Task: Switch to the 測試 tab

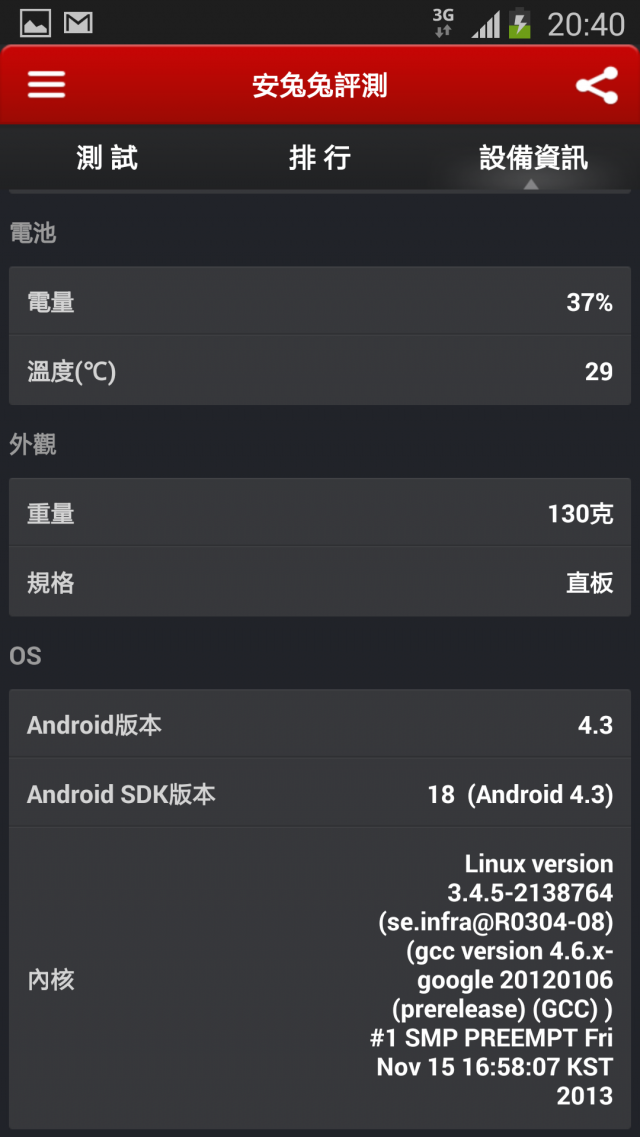Action: [x=107, y=157]
